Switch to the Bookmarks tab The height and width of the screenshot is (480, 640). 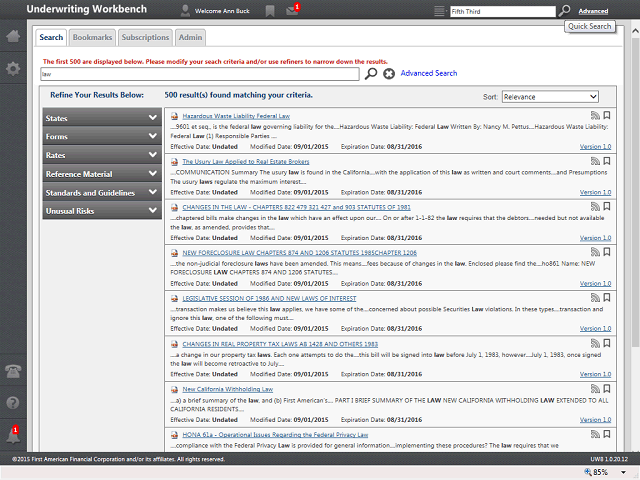92,37
